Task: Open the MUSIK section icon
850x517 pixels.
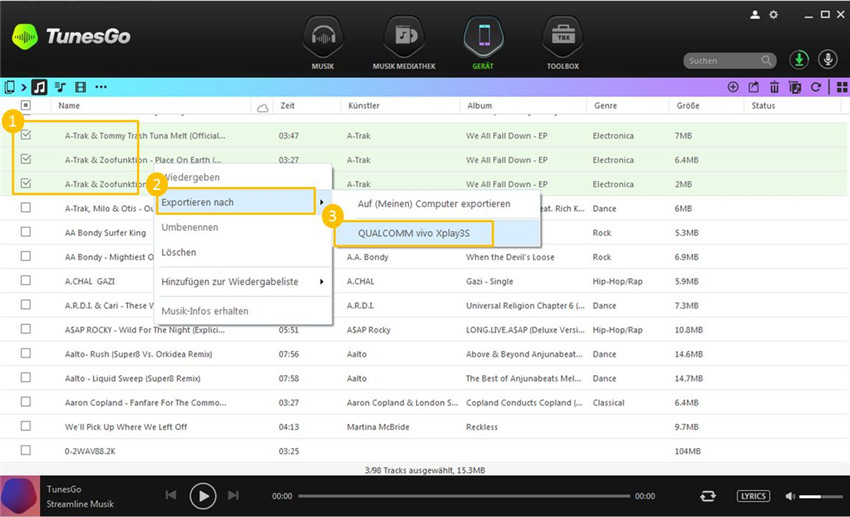Action: tap(323, 37)
